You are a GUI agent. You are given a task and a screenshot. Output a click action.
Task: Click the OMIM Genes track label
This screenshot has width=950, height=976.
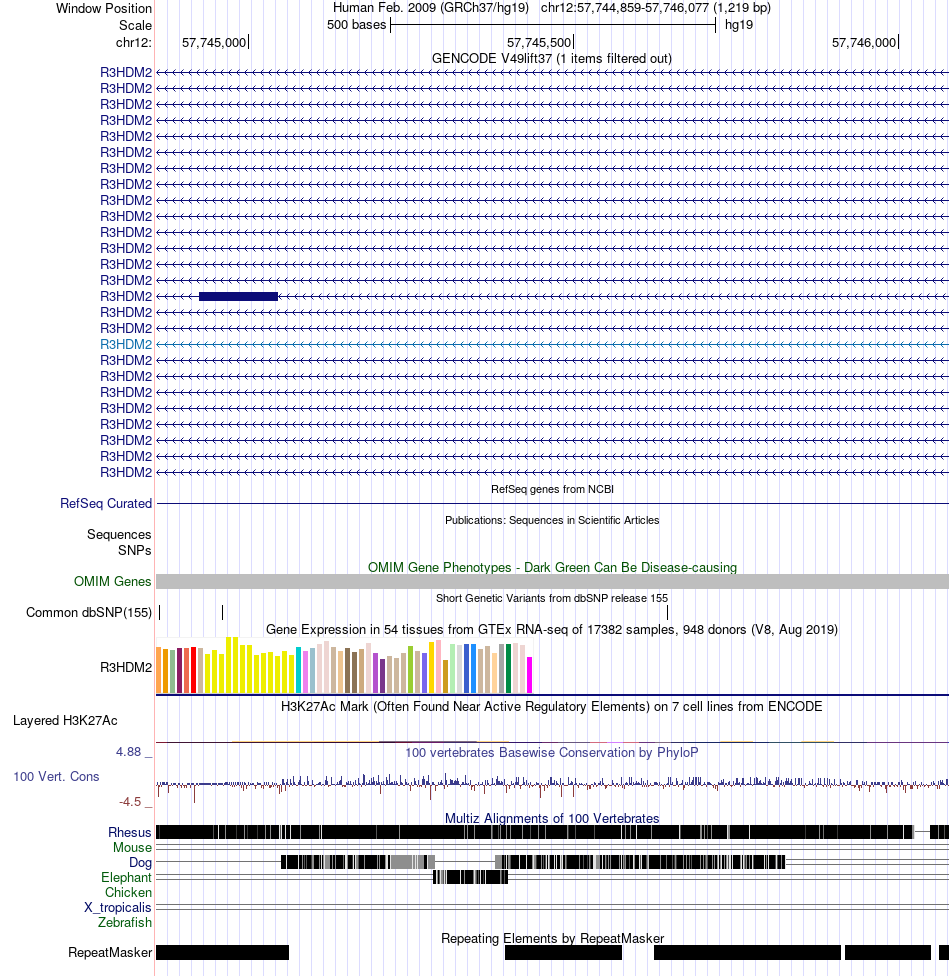click(x=113, y=581)
